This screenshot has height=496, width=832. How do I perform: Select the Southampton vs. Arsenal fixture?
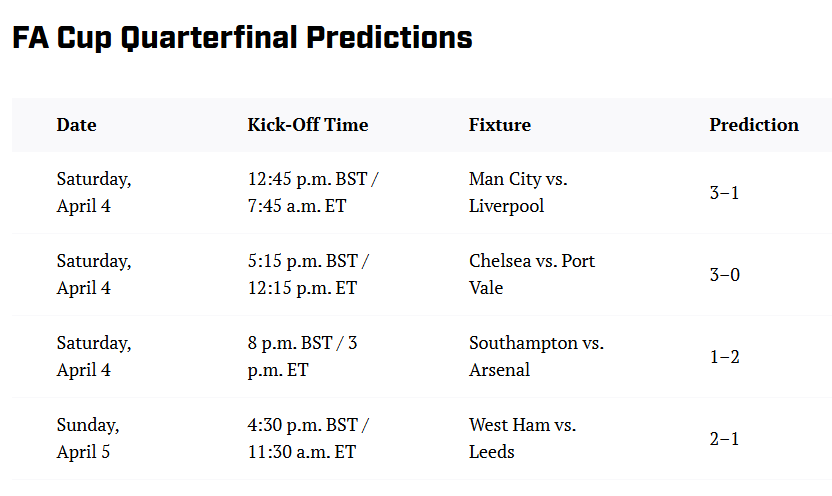pyautogui.click(x=536, y=356)
